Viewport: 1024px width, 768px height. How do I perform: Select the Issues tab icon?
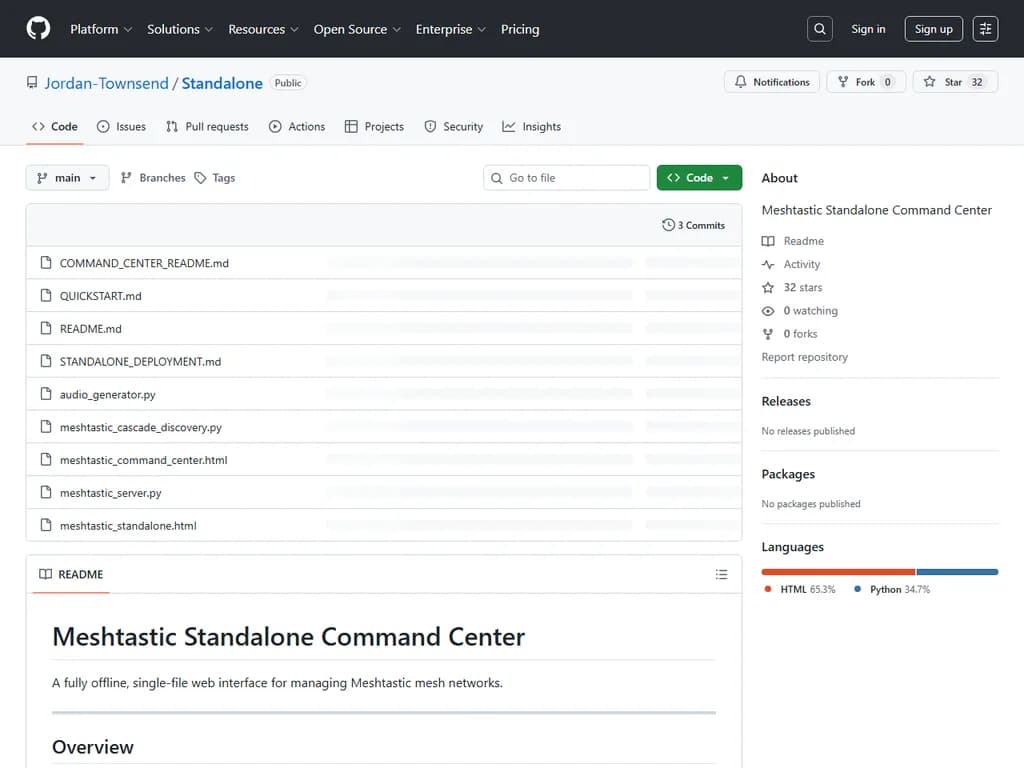point(103,126)
